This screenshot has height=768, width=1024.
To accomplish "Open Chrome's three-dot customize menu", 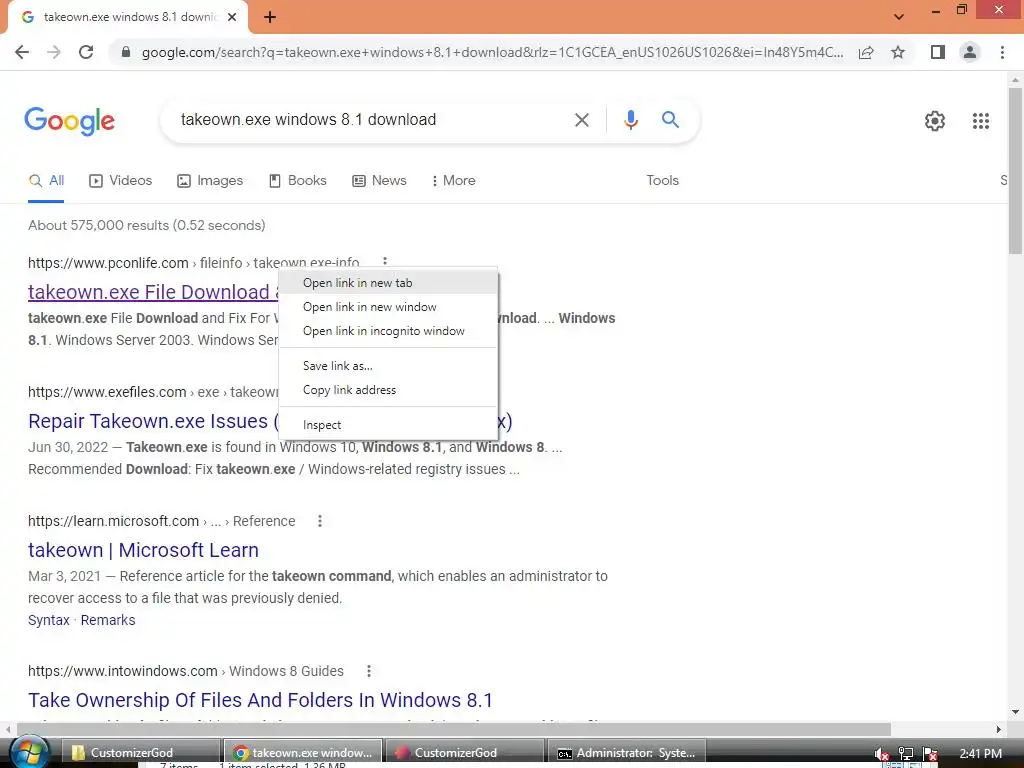I will click(1002, 52).
